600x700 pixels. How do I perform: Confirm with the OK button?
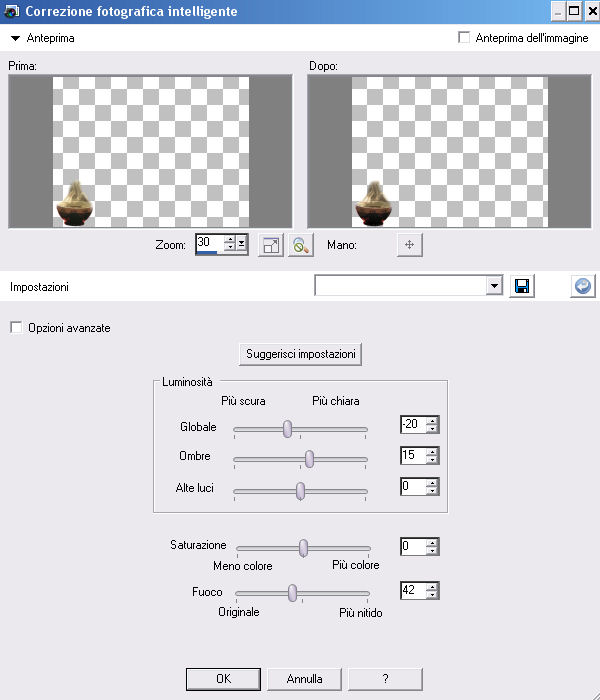(x=223, y=679)
